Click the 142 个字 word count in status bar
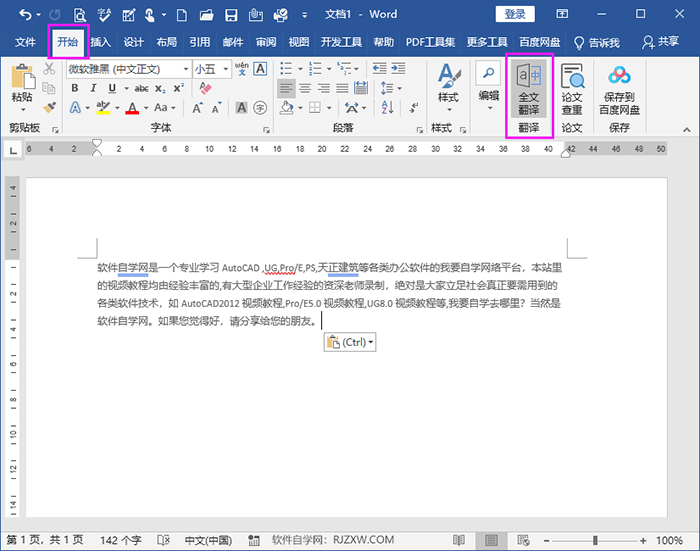This screenshot has width=700, height=551. (120, 540)
